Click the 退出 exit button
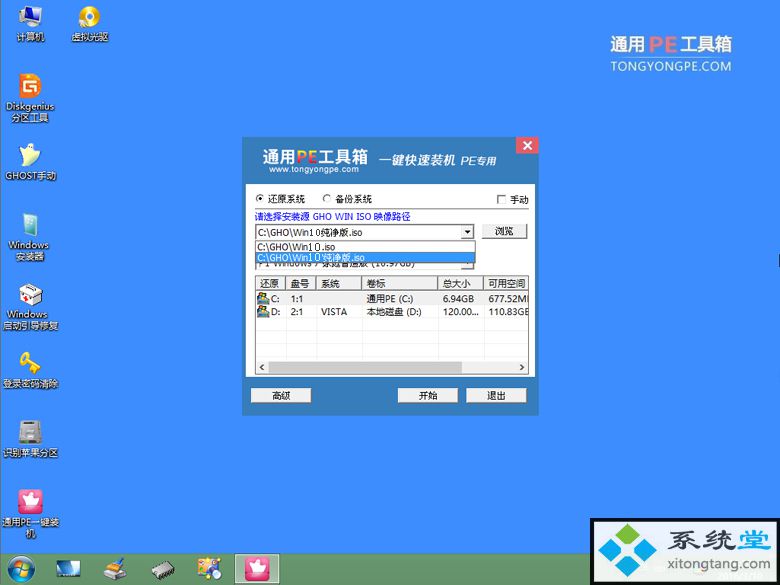Viewport: 780px width, 585px height. [x=496, y=395]
